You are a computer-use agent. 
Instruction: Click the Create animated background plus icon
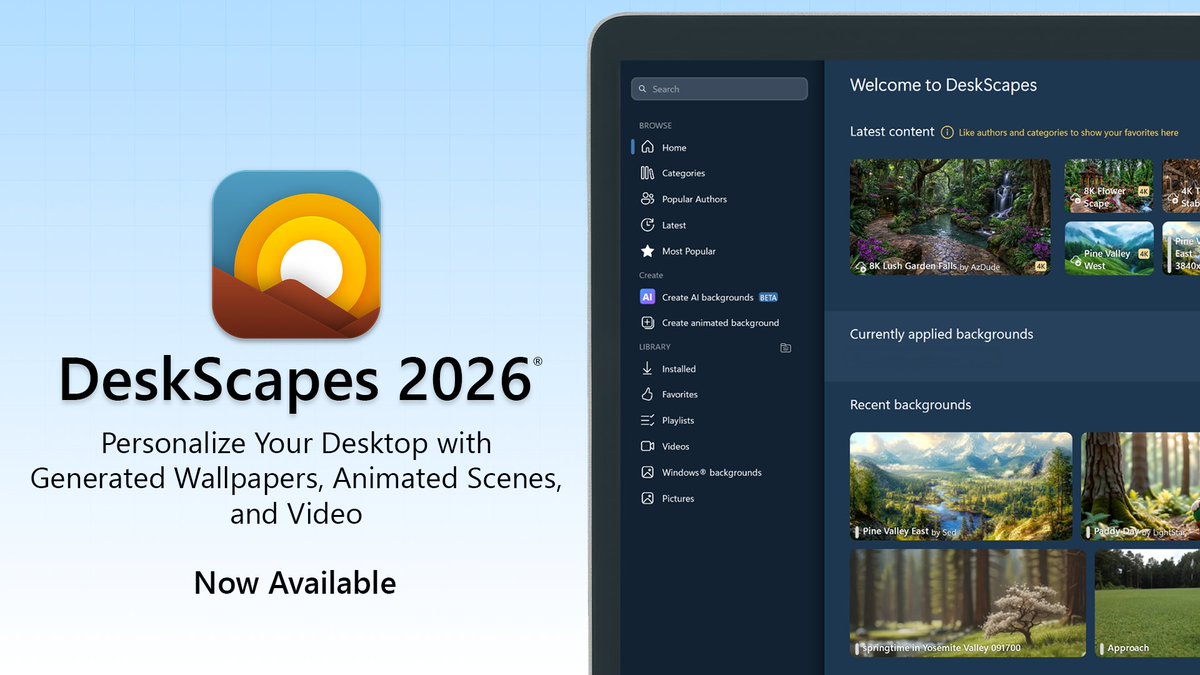647,323
